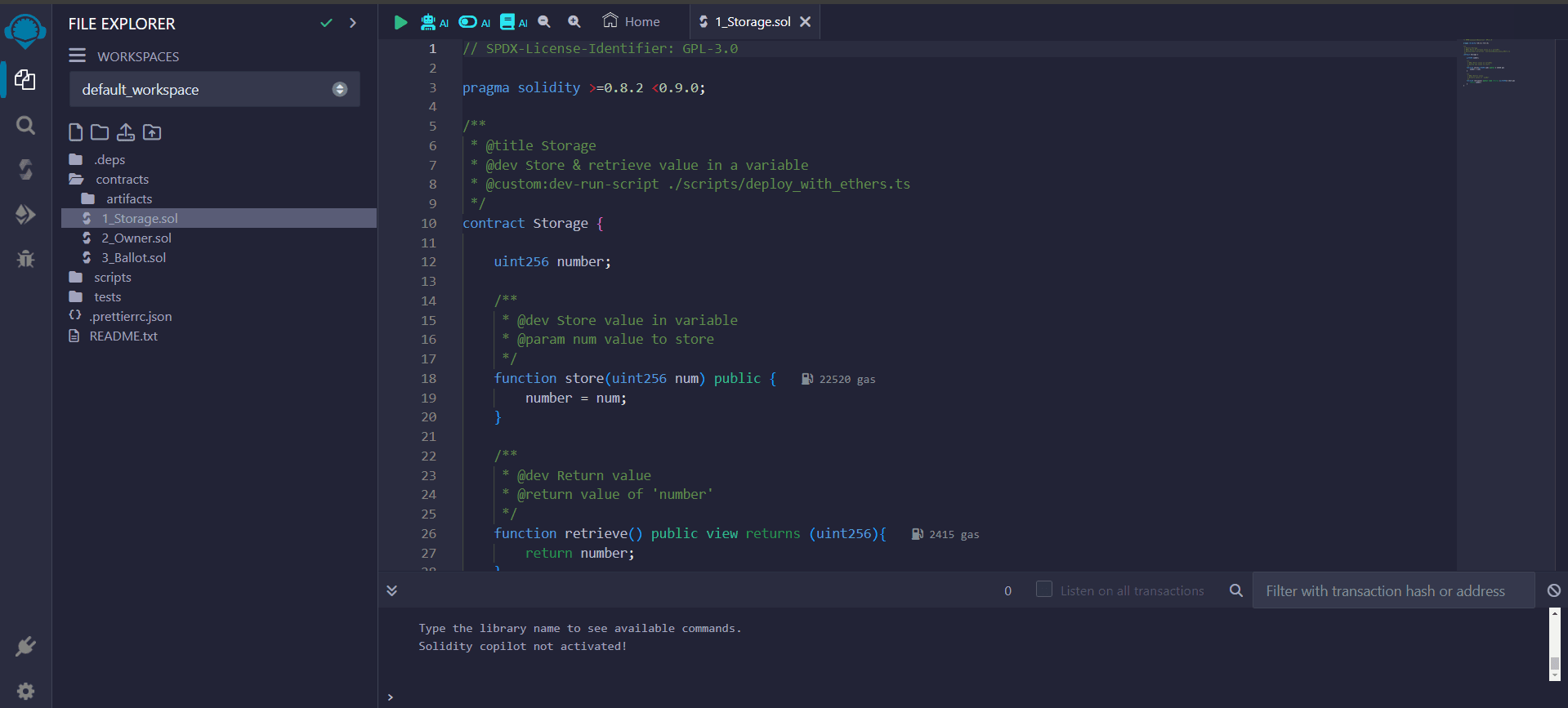
Task: Click the 22520 gas estimate on store function
Action: tap(838, 379)
